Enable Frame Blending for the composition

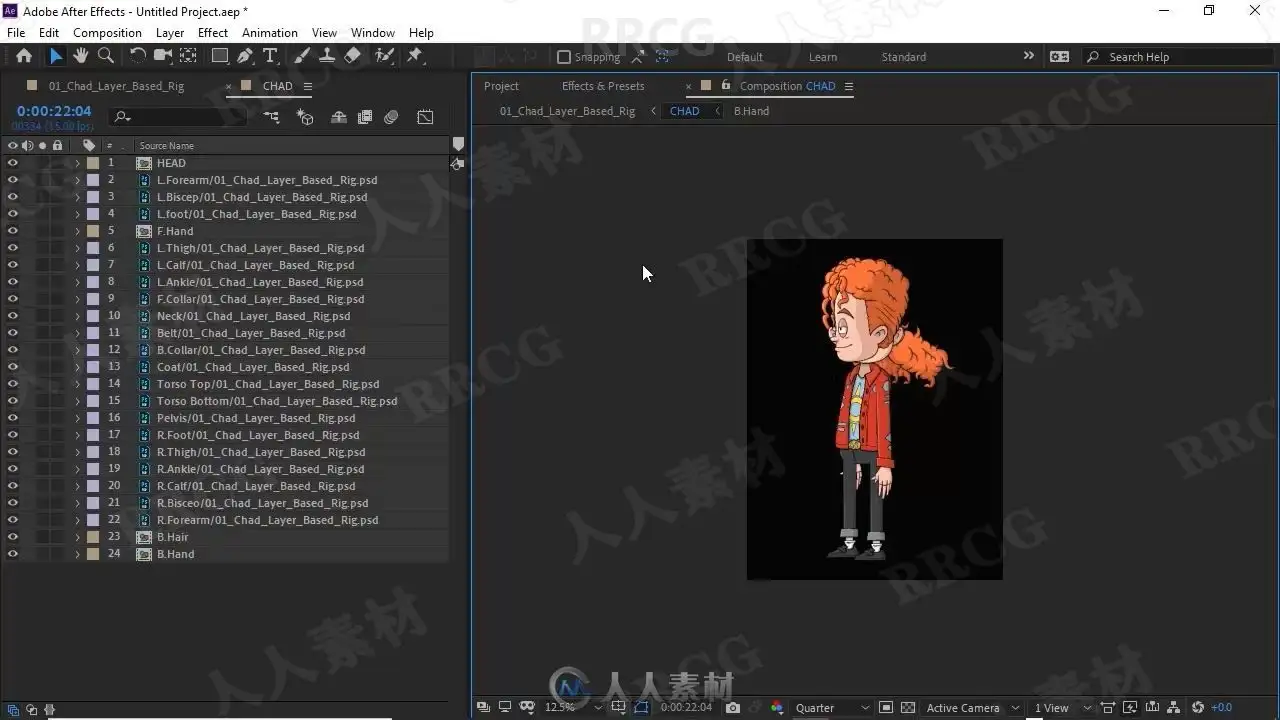365,117
